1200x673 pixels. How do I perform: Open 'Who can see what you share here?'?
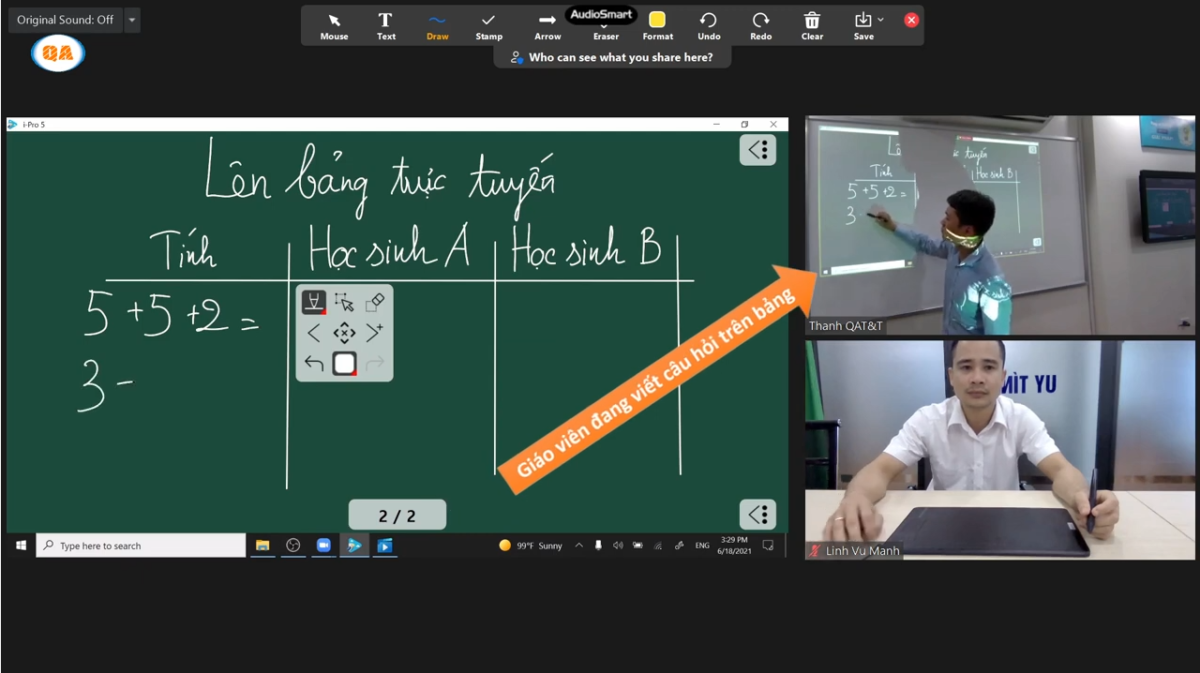pyautogui.click(x=612, y=57)
